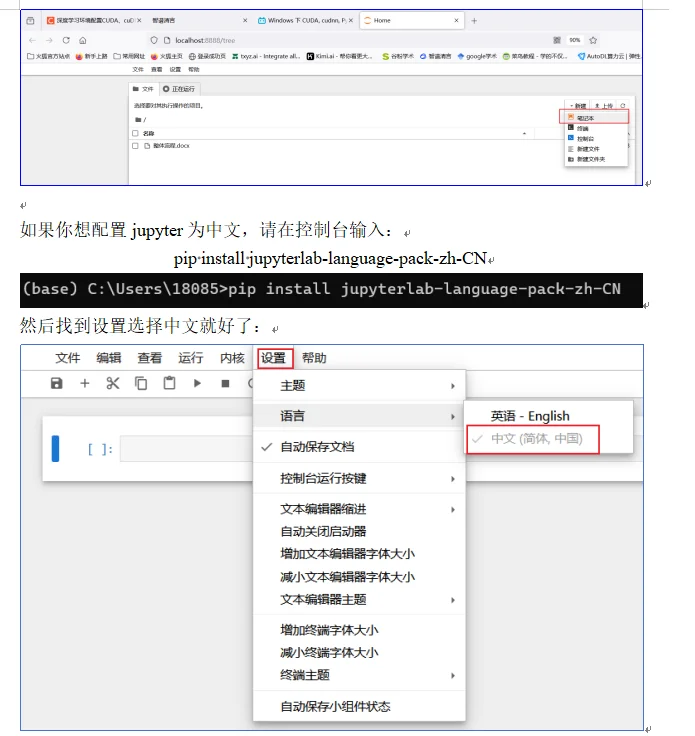Toggle 自动关闭启动器 in the settings menu

pyautogui.click(x=359, y=531)
